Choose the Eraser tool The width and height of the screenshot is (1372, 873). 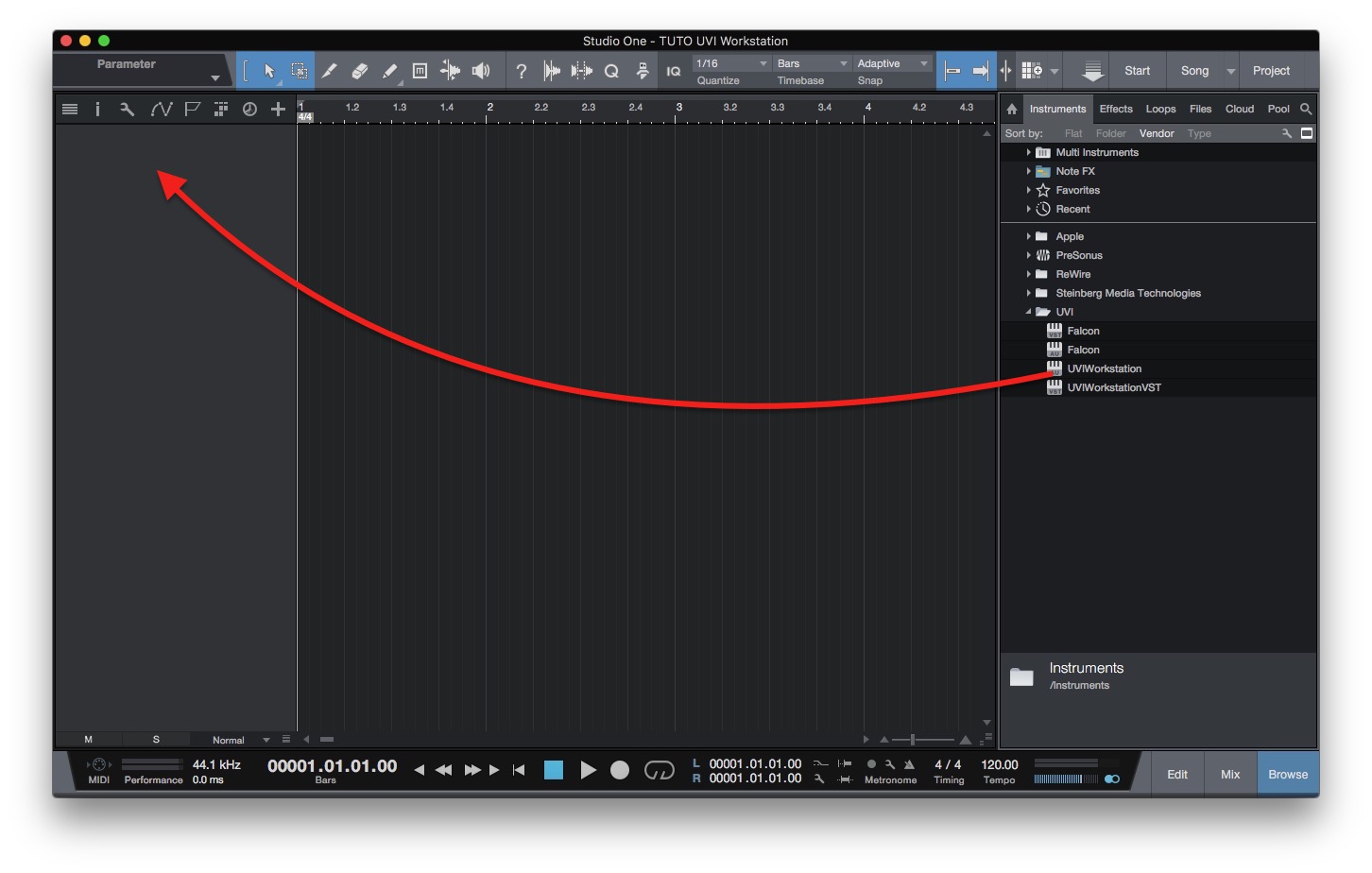(359, 71)
